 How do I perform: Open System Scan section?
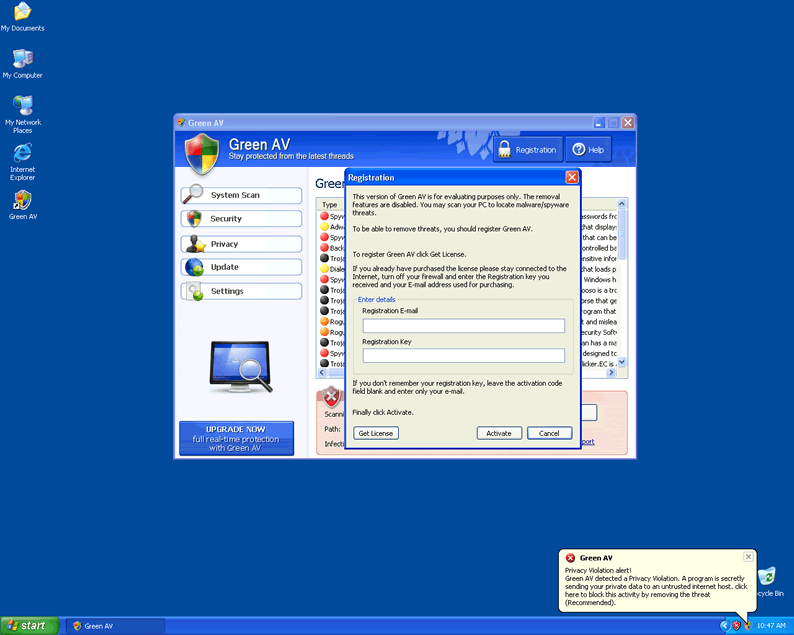[241, 195]
